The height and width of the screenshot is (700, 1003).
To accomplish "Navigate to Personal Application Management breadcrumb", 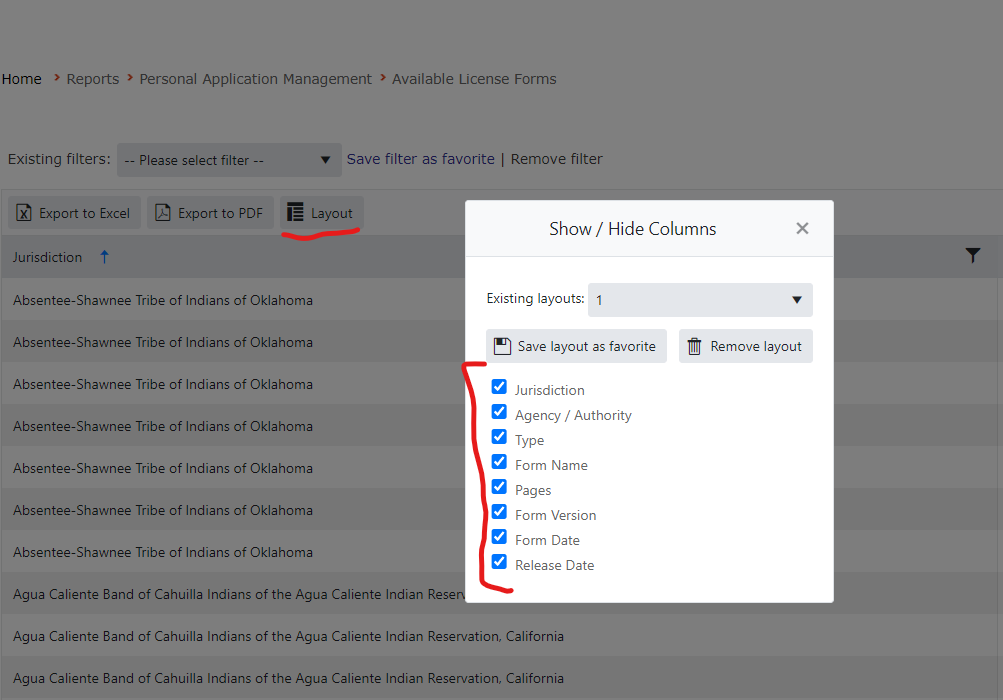I will coord(255,79).
